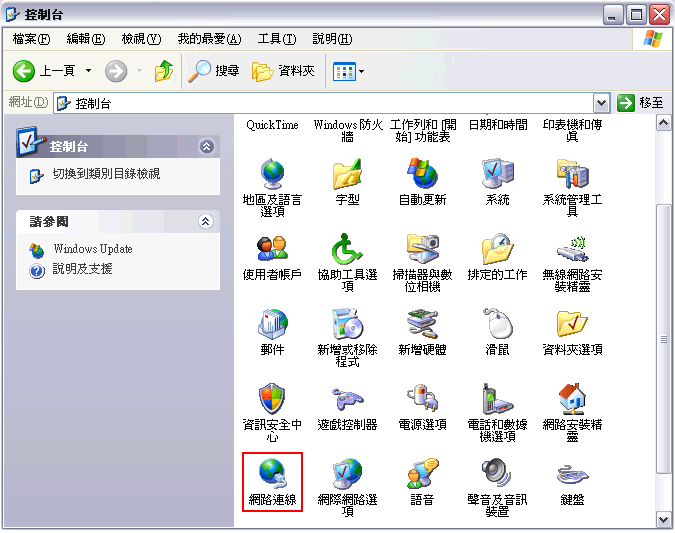Viewport: 675px width, 533px height.
Task: Open the 字型 fonts folder icon
Action: click(x=347, y=174)
